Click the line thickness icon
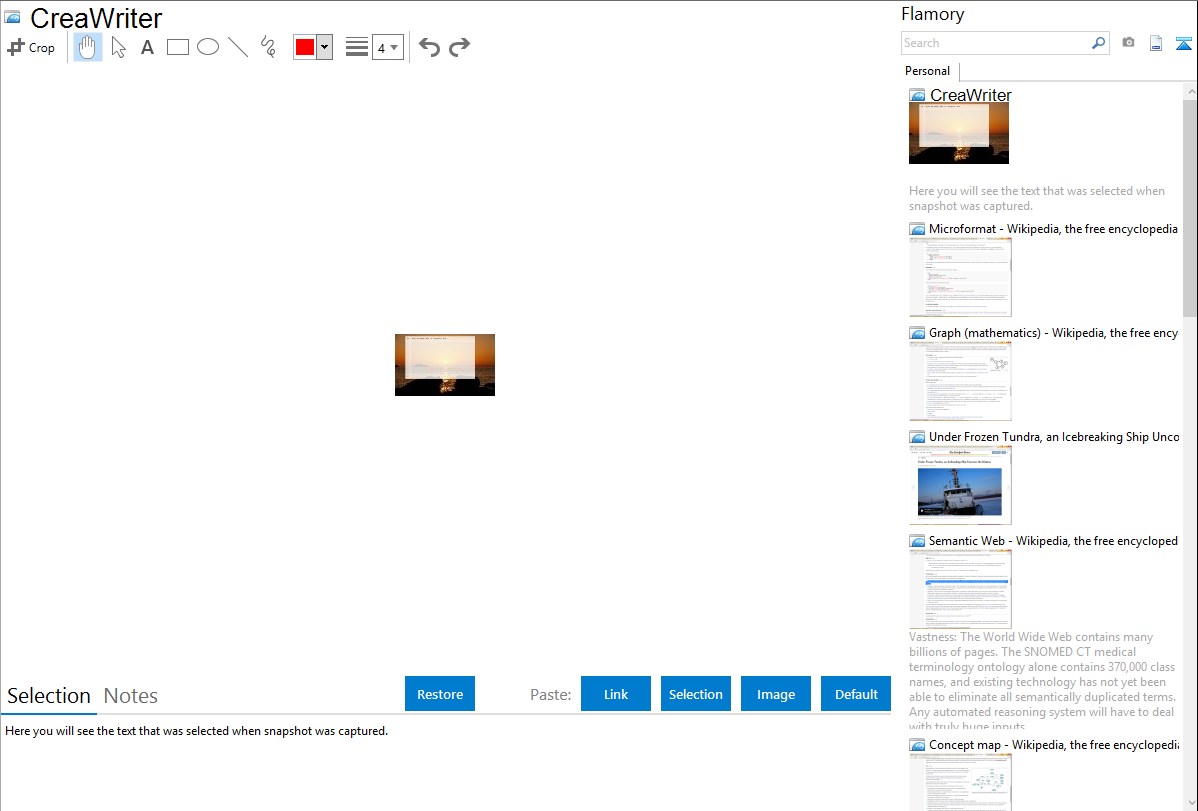Screen dimensions: 1198x811 pos(357,47)
